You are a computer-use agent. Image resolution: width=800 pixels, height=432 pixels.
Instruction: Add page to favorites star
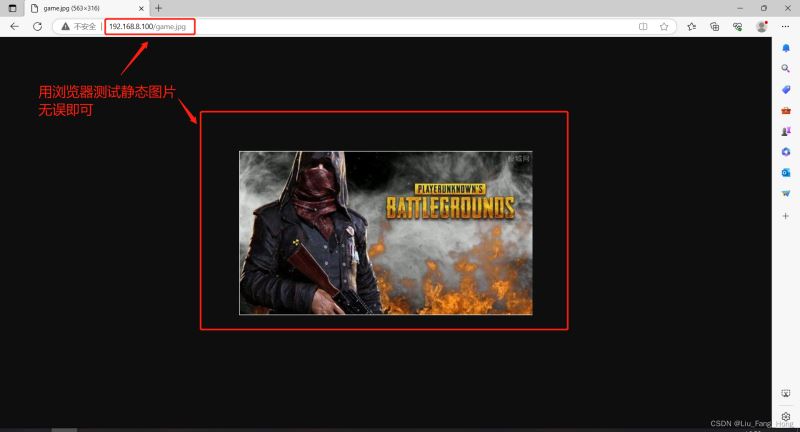[664, 27]
